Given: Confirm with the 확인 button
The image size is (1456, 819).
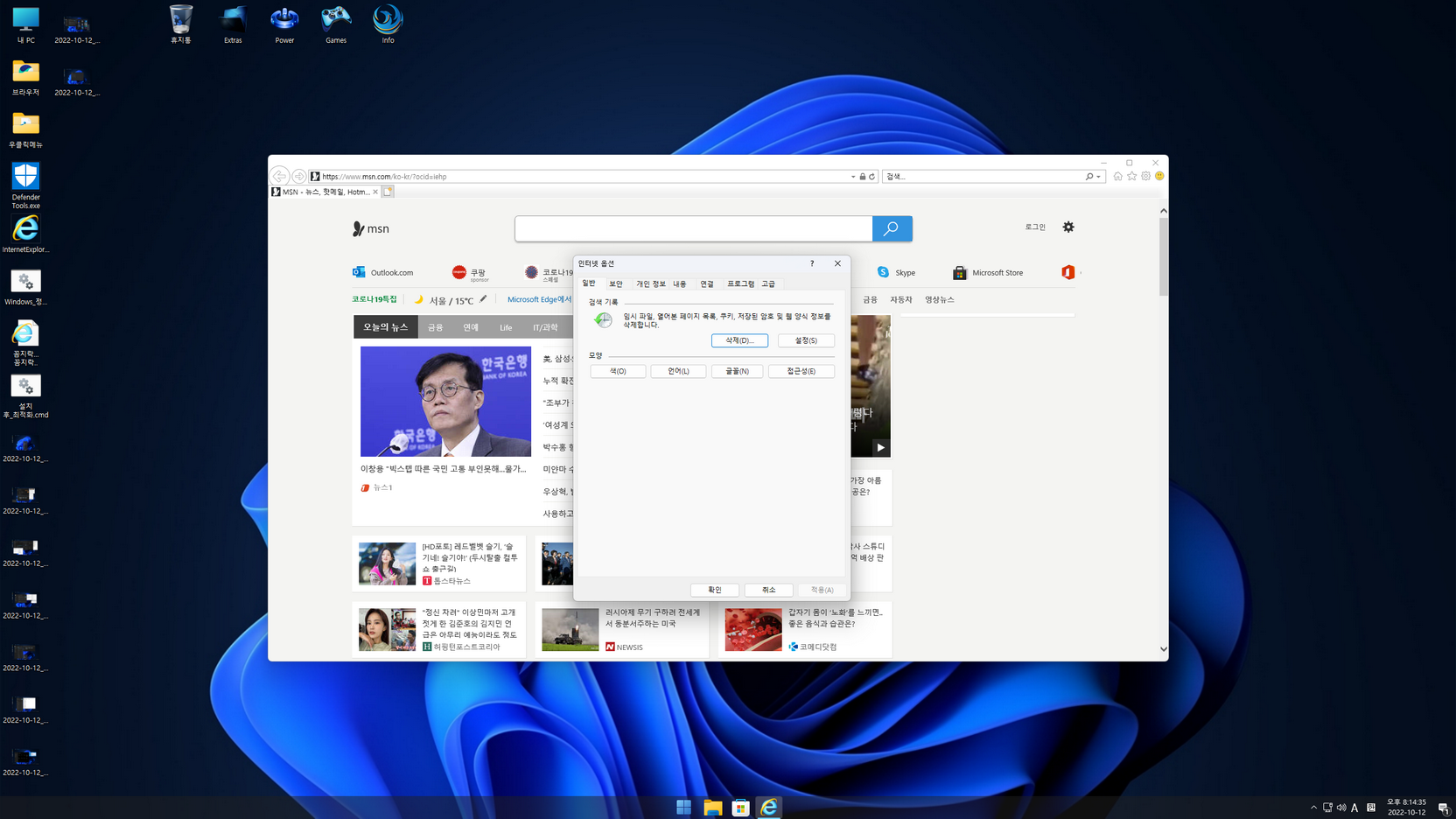Looking at the screenshot, I should [x=715, y=590].
